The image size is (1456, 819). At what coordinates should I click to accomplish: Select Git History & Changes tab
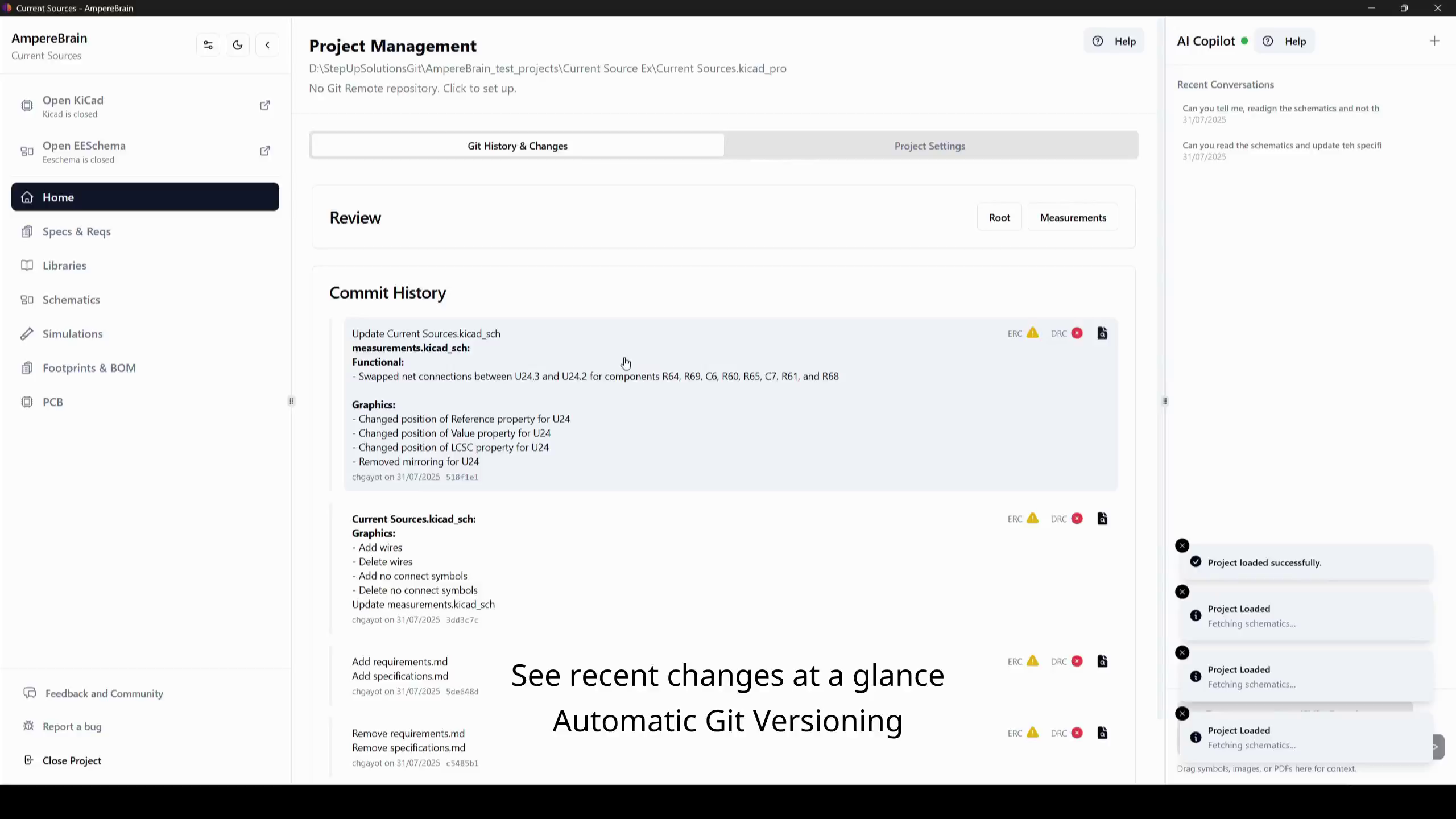[x=518, y=146]
